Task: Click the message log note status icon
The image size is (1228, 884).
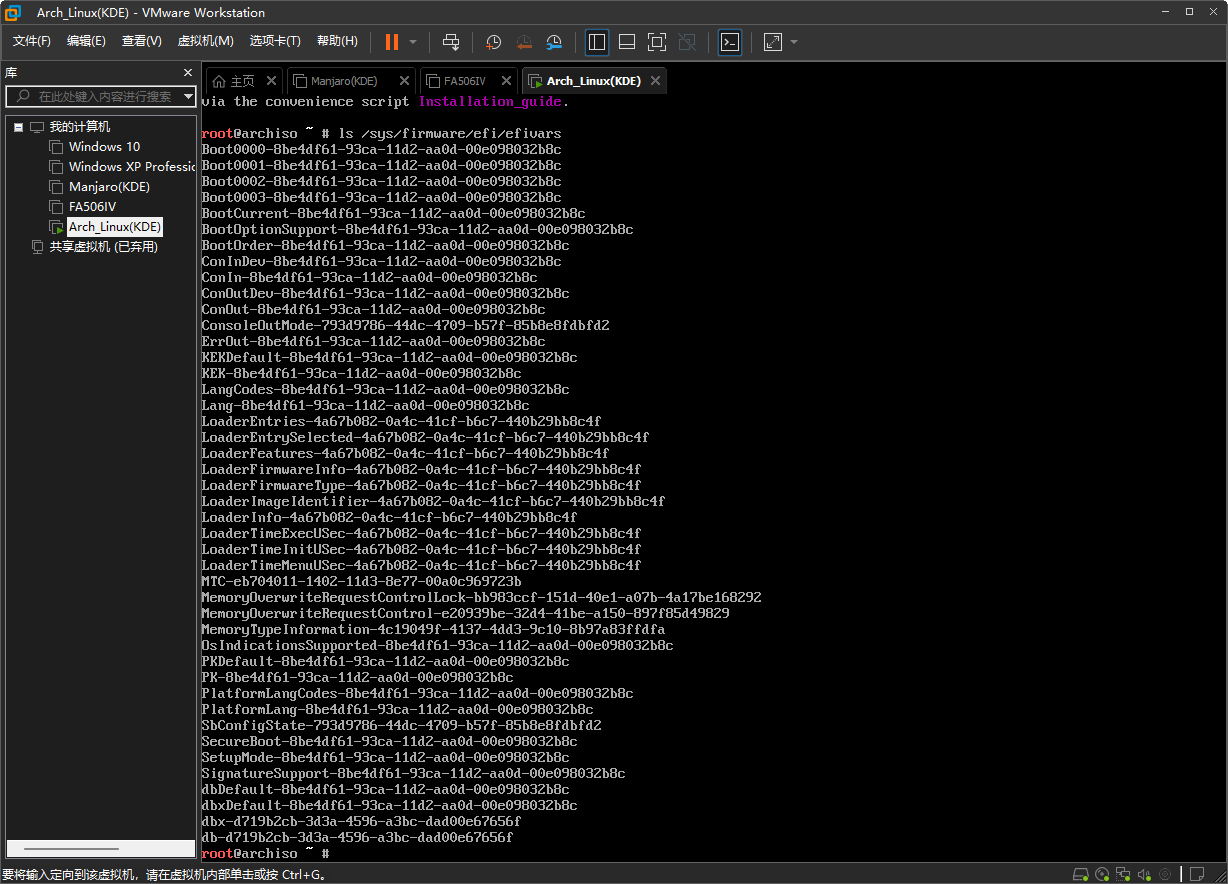Action: [1195, 874]
